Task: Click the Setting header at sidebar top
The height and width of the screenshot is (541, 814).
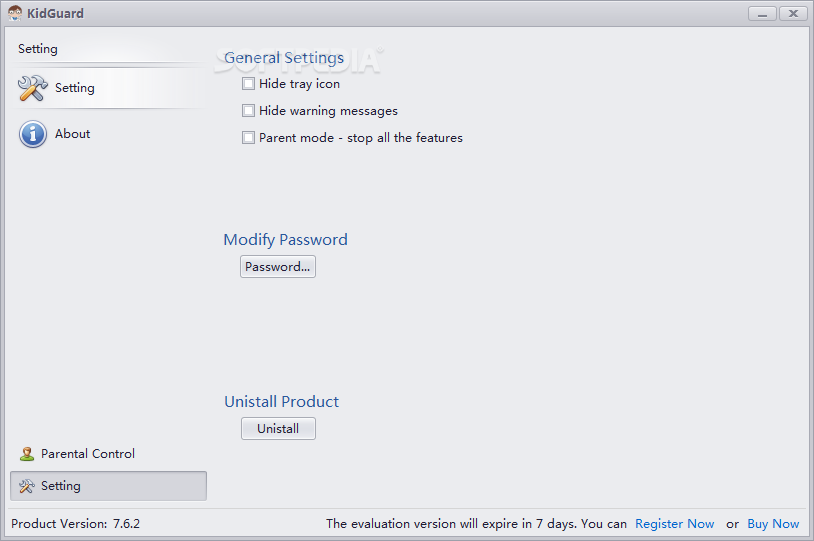Action: (x=38, y=49)
